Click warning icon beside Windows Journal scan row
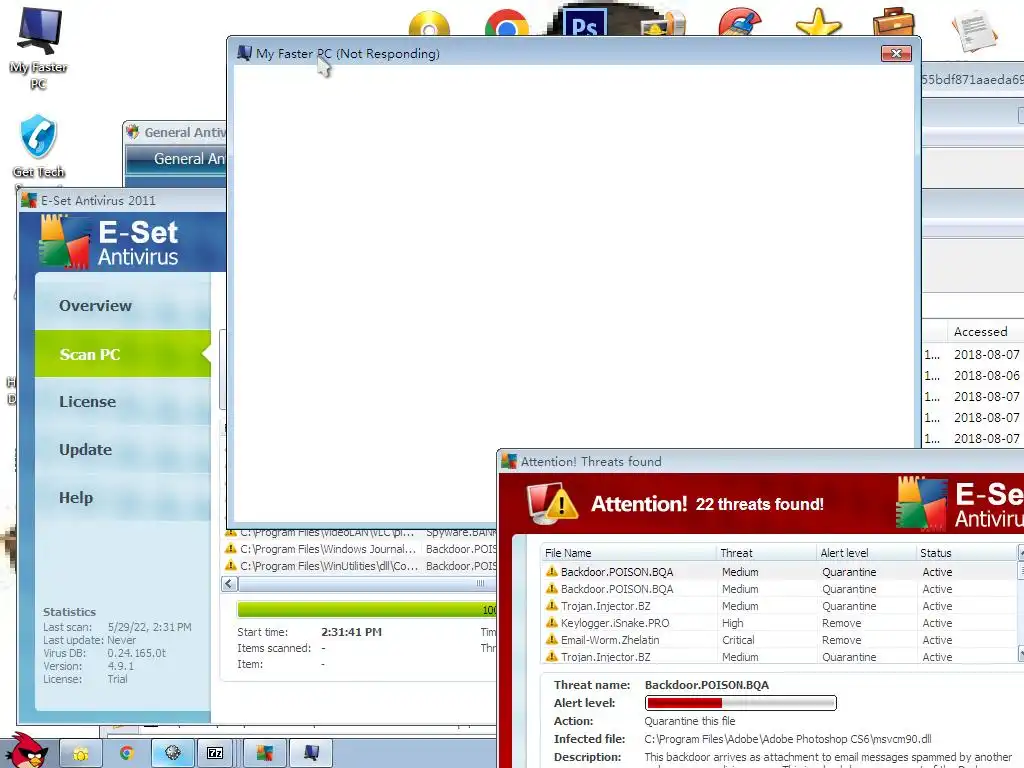 [x=231, y=549]
